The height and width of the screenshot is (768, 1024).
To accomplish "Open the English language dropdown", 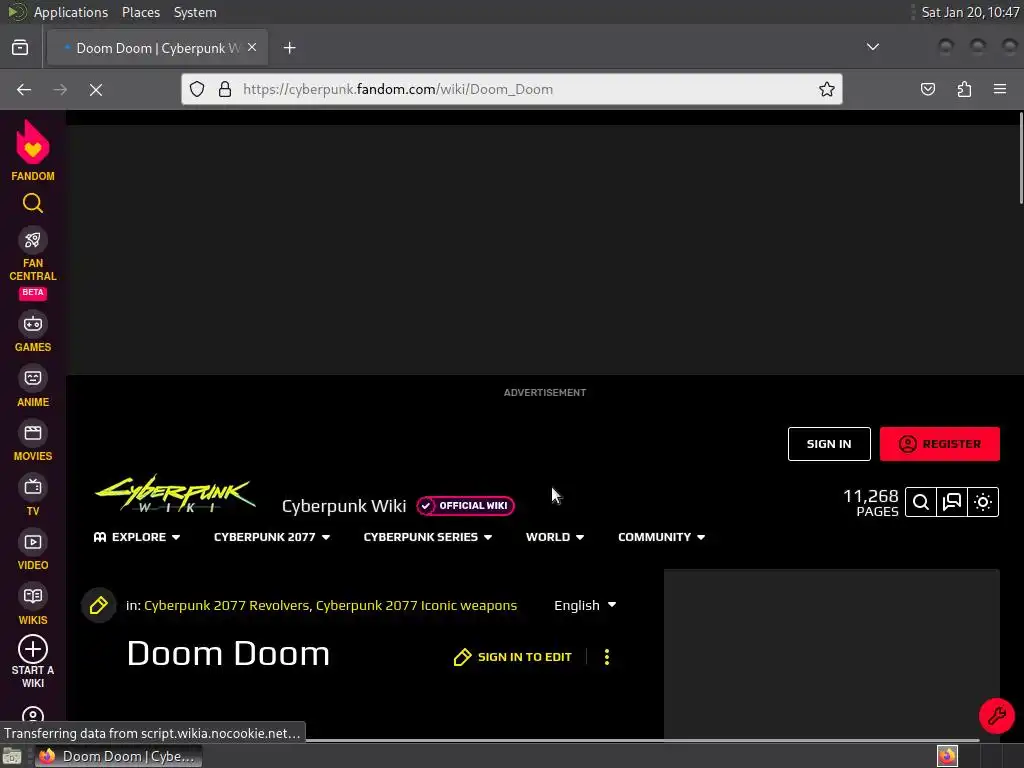I will tap(585, 605).
